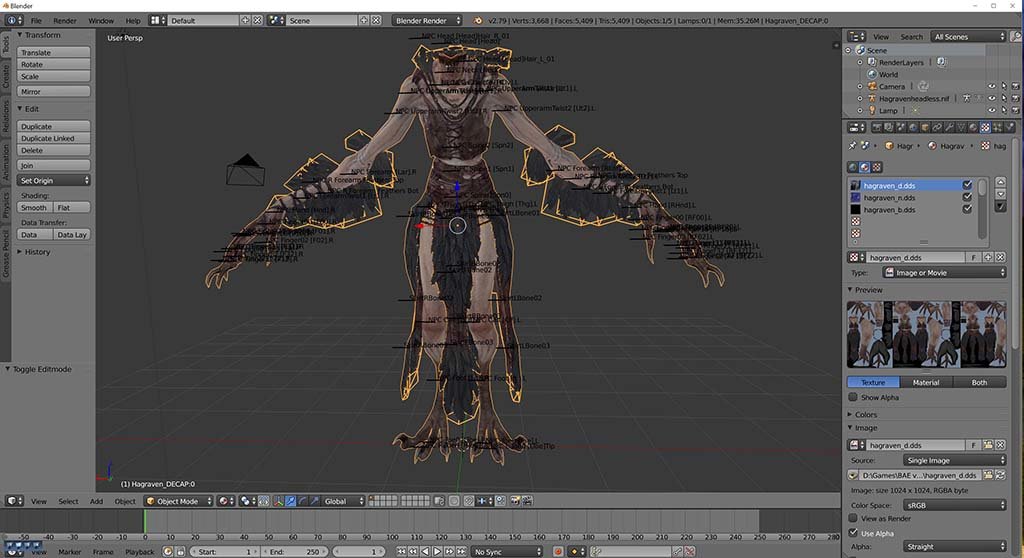The width and height of the screenshot is (1024, 558).
Task: Open the File menu
Action: click(36, 20)
